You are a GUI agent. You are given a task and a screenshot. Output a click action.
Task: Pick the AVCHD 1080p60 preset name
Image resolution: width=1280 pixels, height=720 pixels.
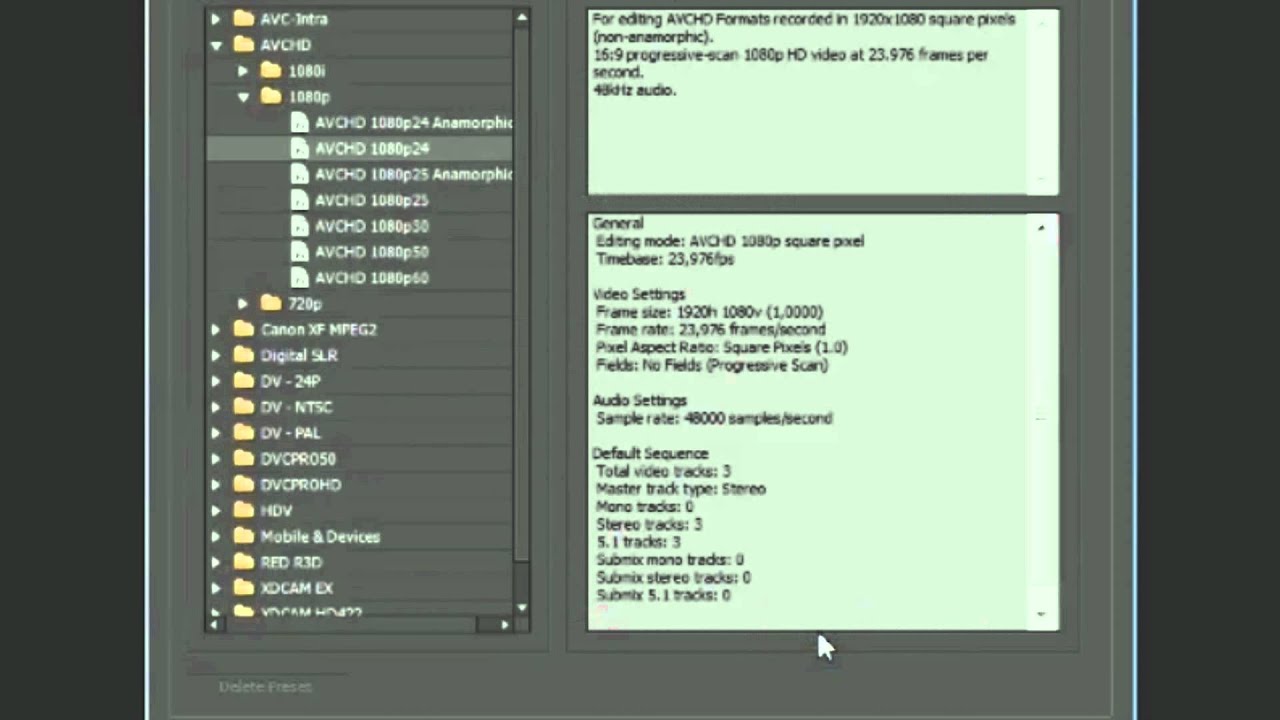(x=372, y=279)
